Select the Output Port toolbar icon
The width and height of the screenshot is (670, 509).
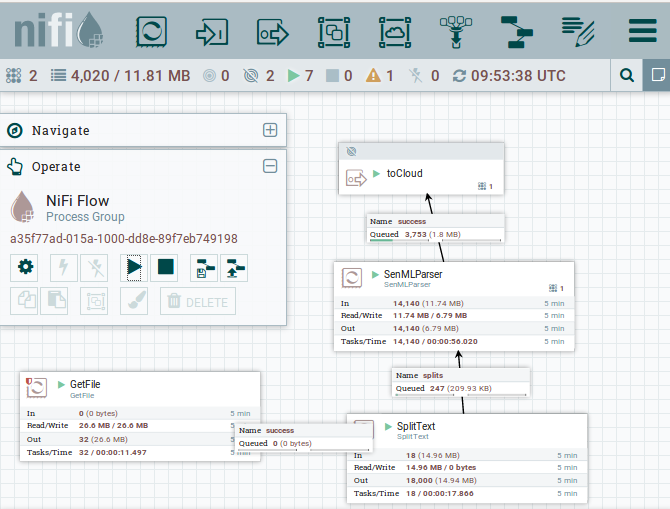point(273,32)
